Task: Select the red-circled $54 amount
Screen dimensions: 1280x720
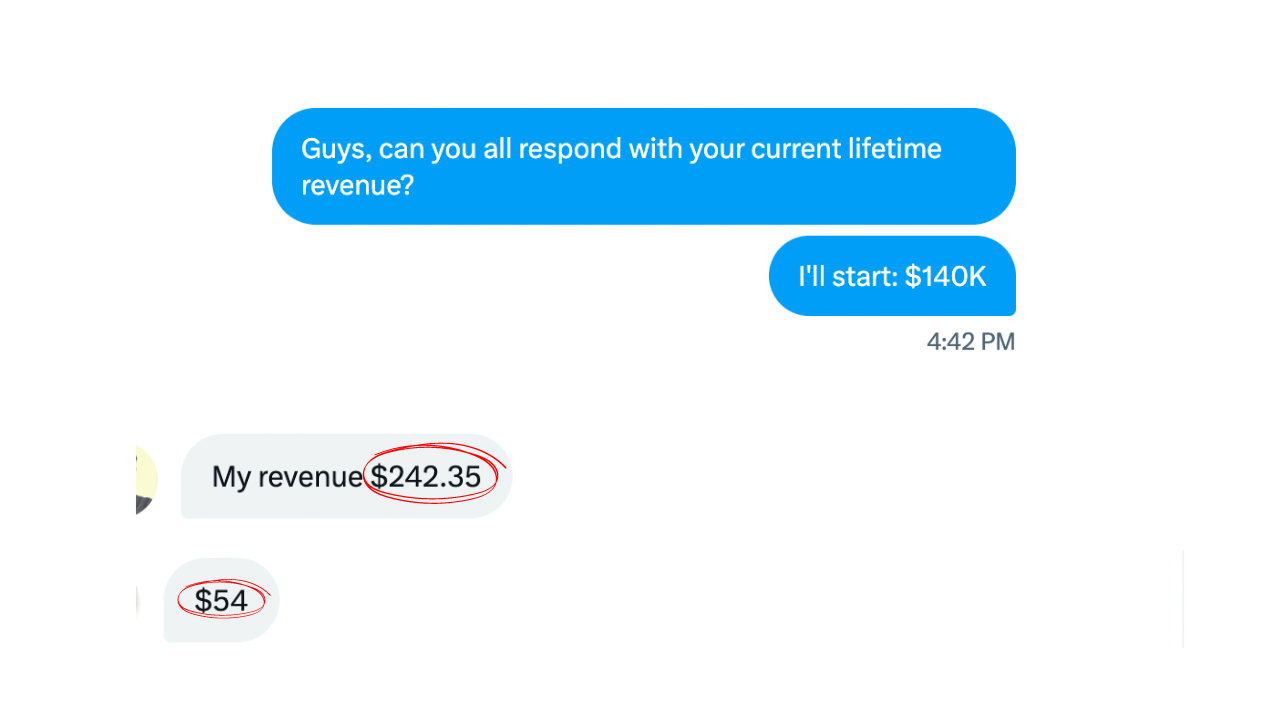Action: click(x=221, y=600)
